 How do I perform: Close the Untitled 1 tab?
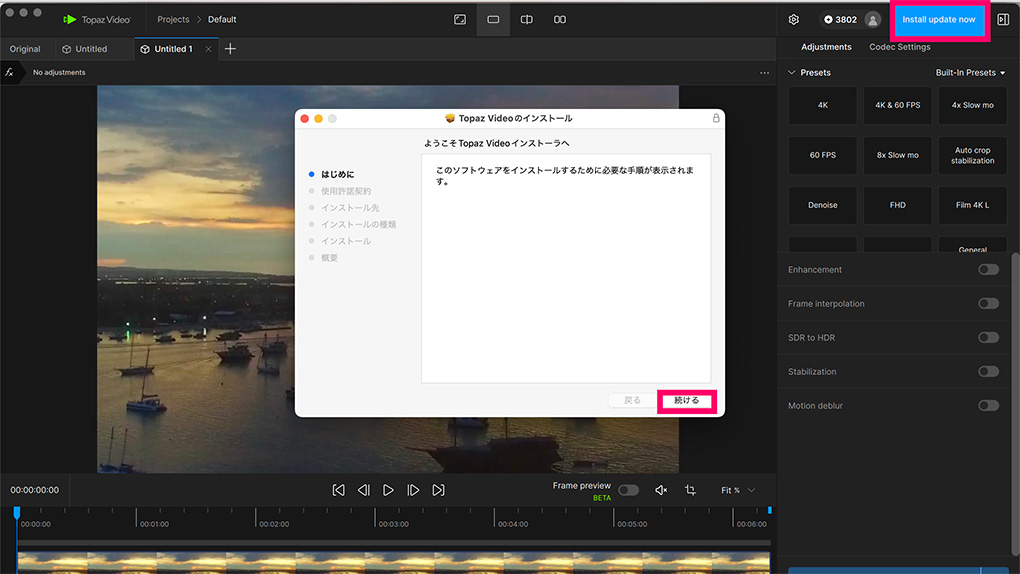coord(208,49)
